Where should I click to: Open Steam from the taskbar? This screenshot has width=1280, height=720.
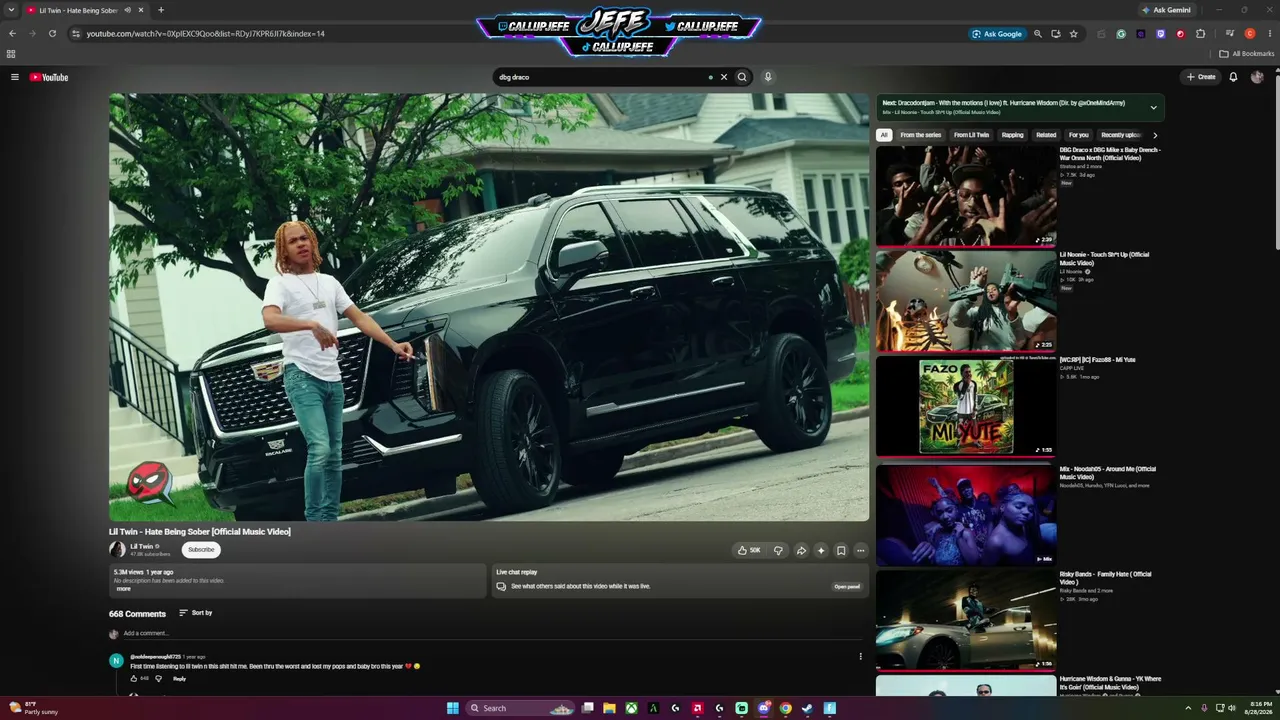808,708
